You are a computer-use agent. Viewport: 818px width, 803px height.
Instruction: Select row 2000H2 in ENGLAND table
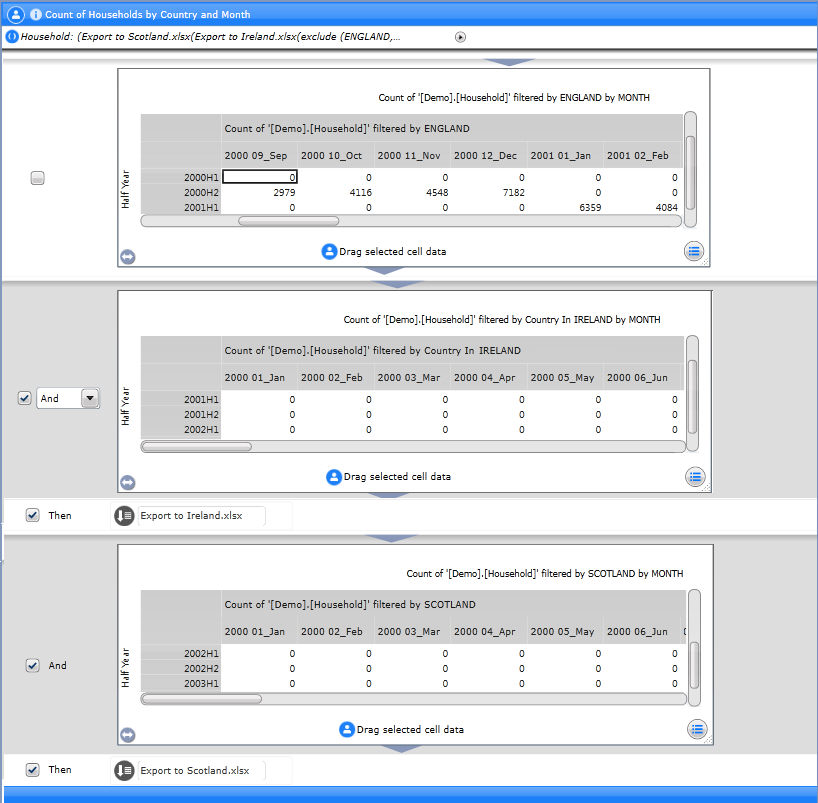pyautogui.click(x=181, y=193)
